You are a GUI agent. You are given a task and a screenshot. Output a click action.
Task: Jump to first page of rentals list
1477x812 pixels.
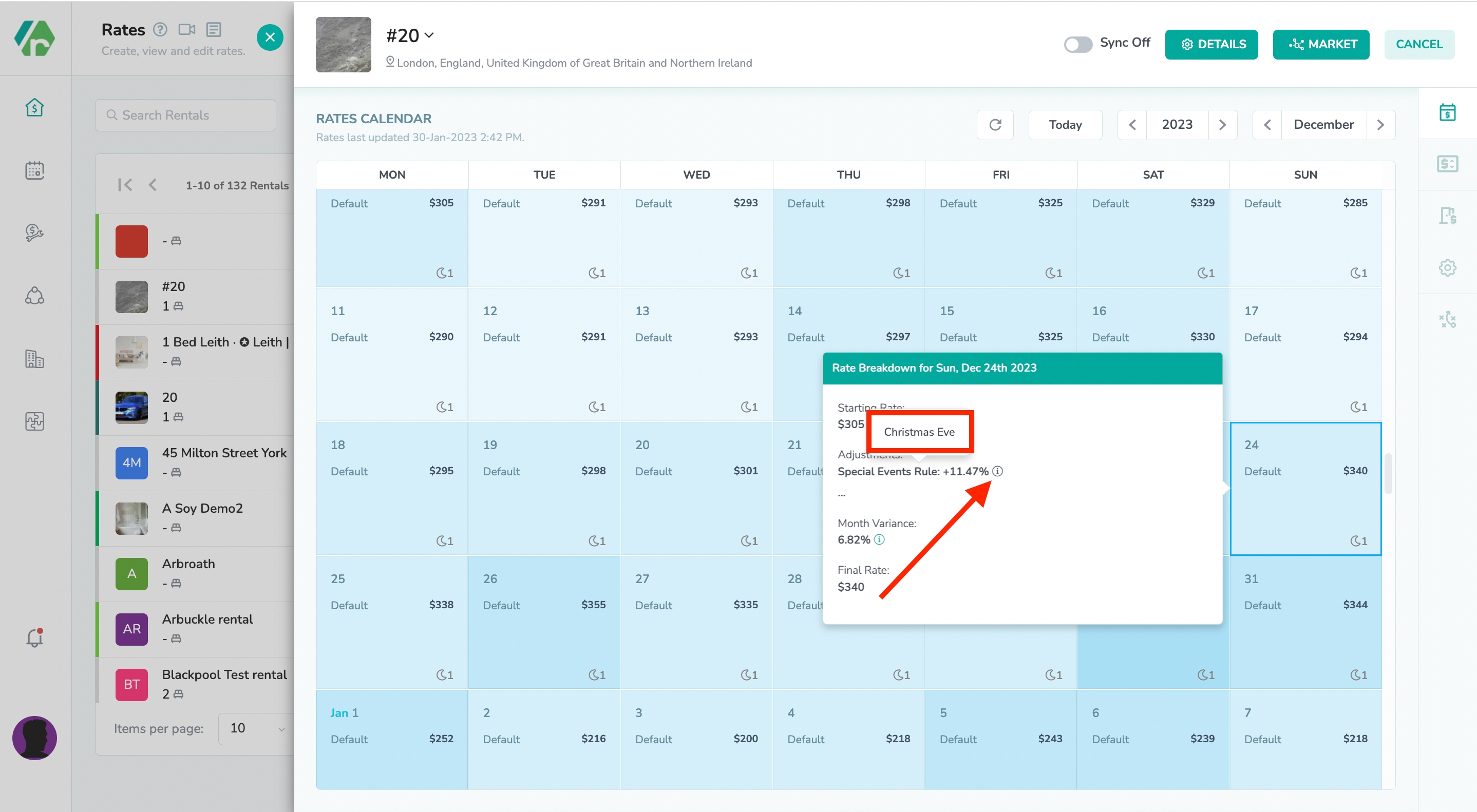(125, 185)
